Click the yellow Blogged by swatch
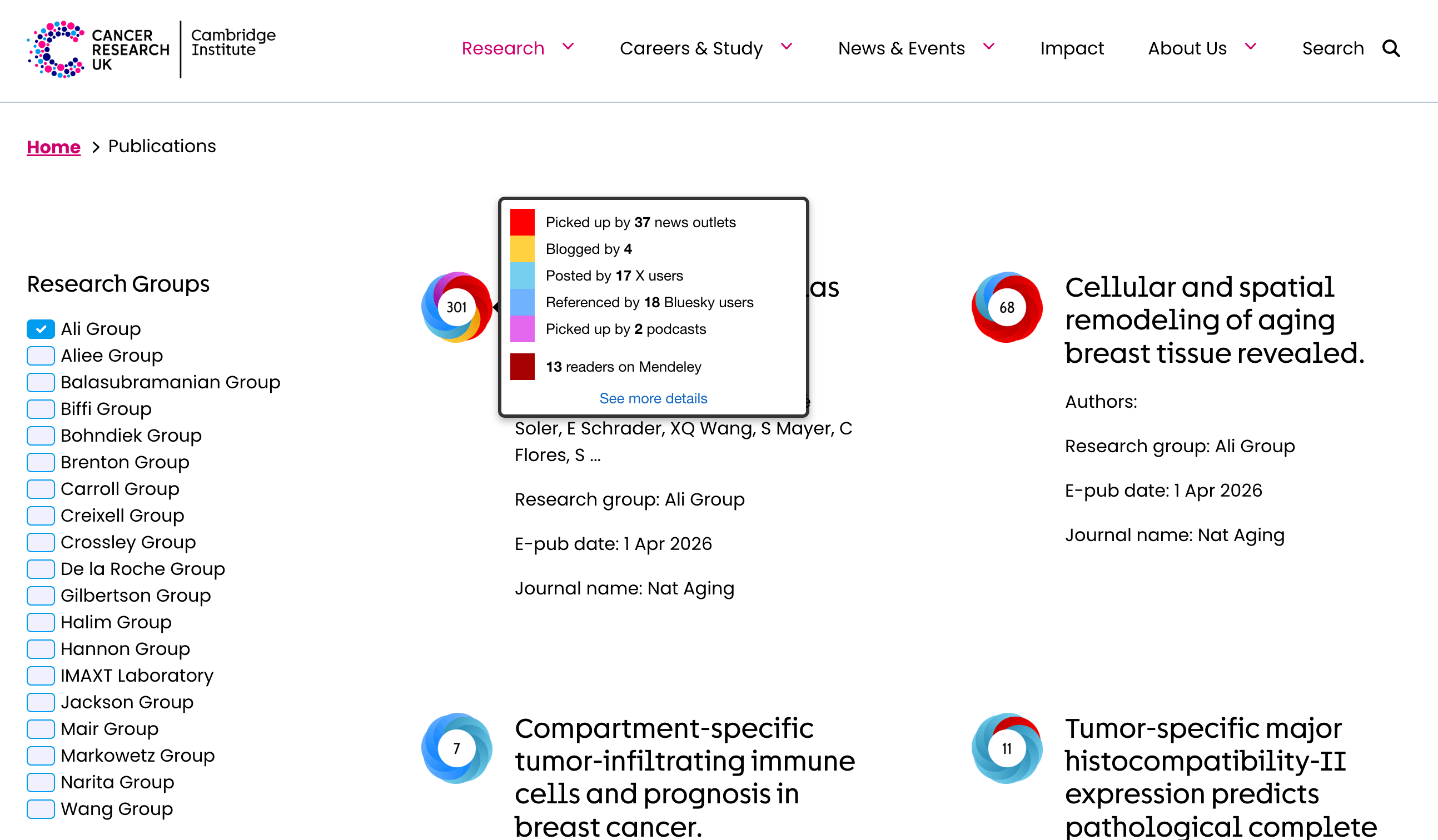 [522, 249]
